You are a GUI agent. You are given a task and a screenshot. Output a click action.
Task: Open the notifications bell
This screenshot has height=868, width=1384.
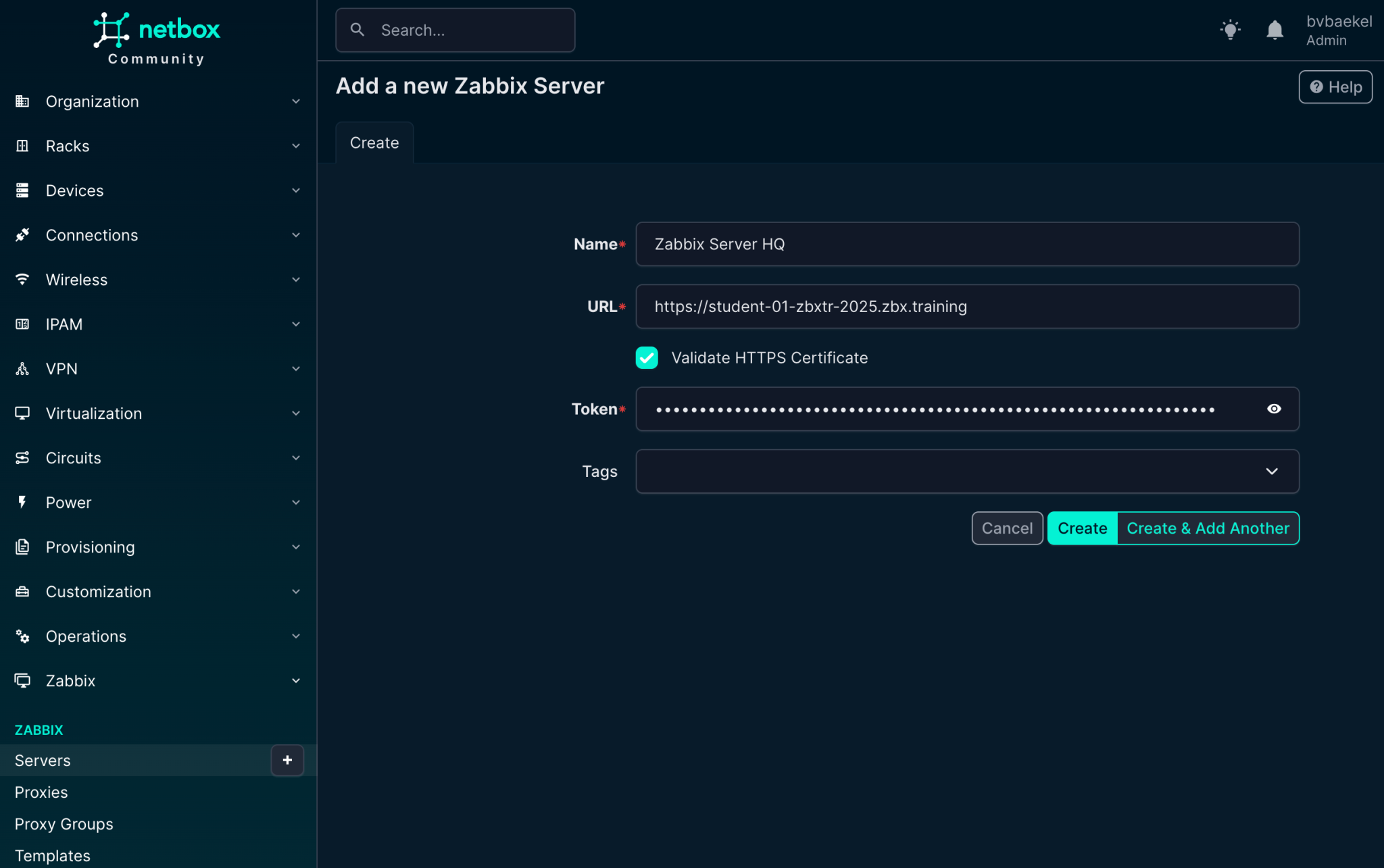coord(1275,30)
